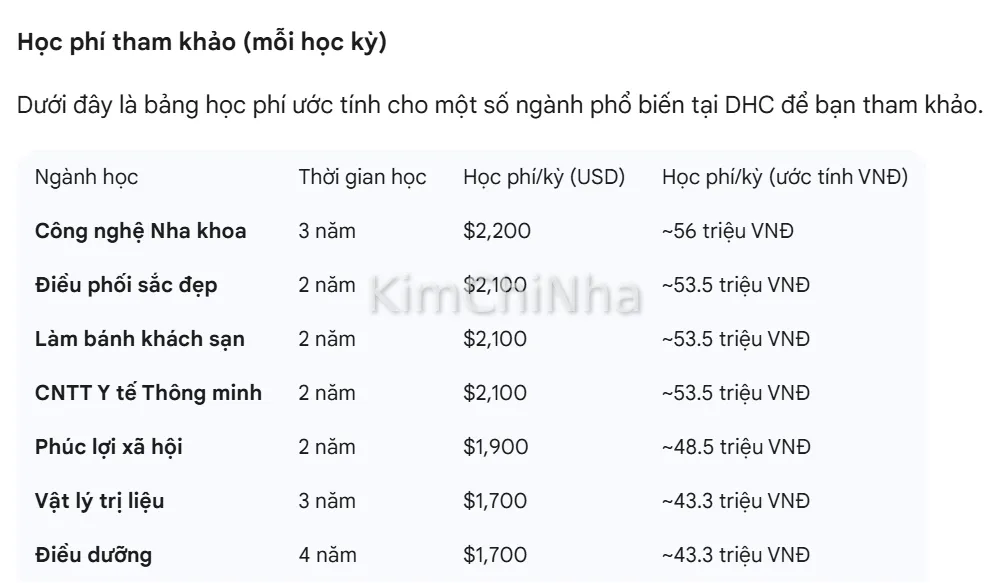Screen dimensions: 1008x583
Task: Click the intro paragraph mentioning DHC
Action: (501, 107)
